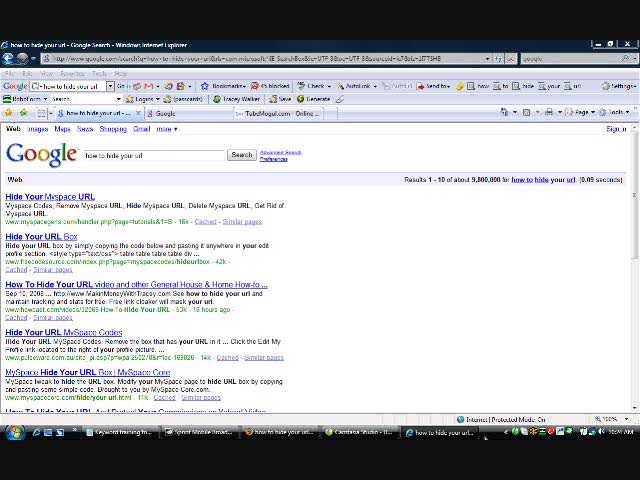
Task: Open Camtasia Studio in the taskbar
Action: (360, 432)
